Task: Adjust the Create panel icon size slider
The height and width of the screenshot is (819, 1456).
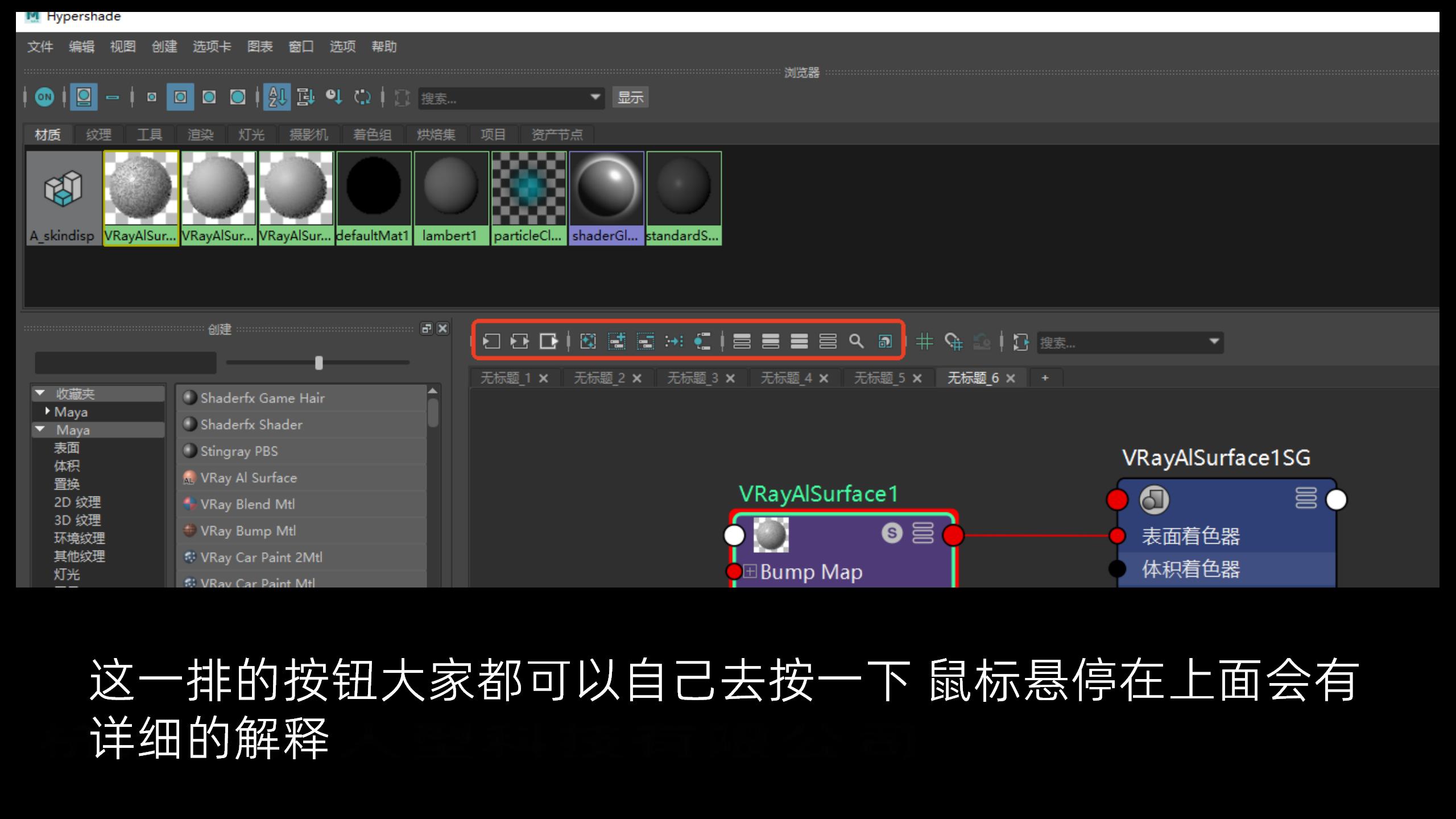Action: pyautogui.click(x=318, y=362)
